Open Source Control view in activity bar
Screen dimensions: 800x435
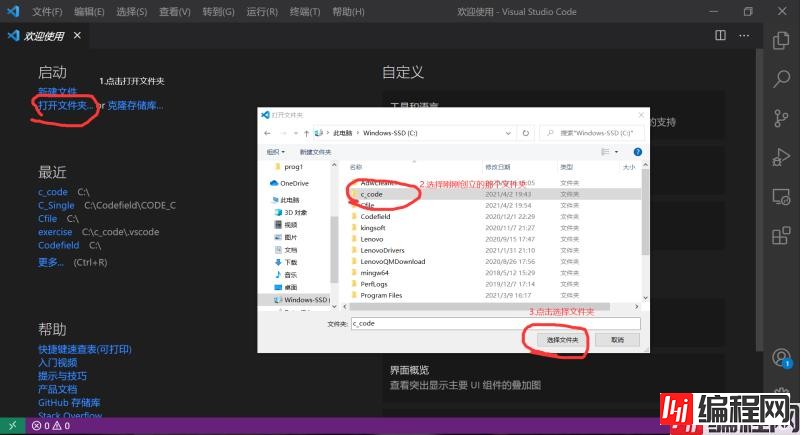pyautogui.click(x=781, y=118)
